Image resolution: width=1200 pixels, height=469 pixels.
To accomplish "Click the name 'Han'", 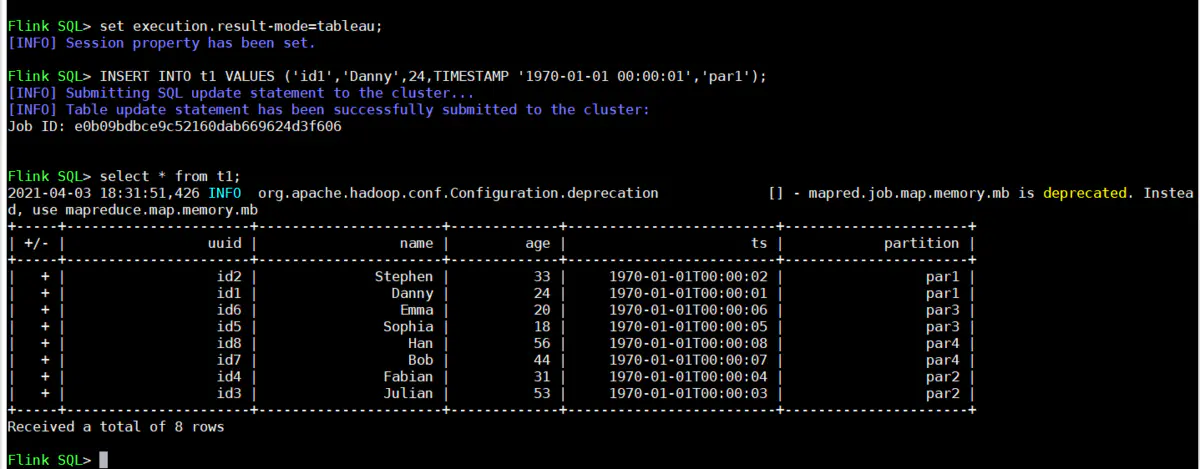I will pos(421,343).
